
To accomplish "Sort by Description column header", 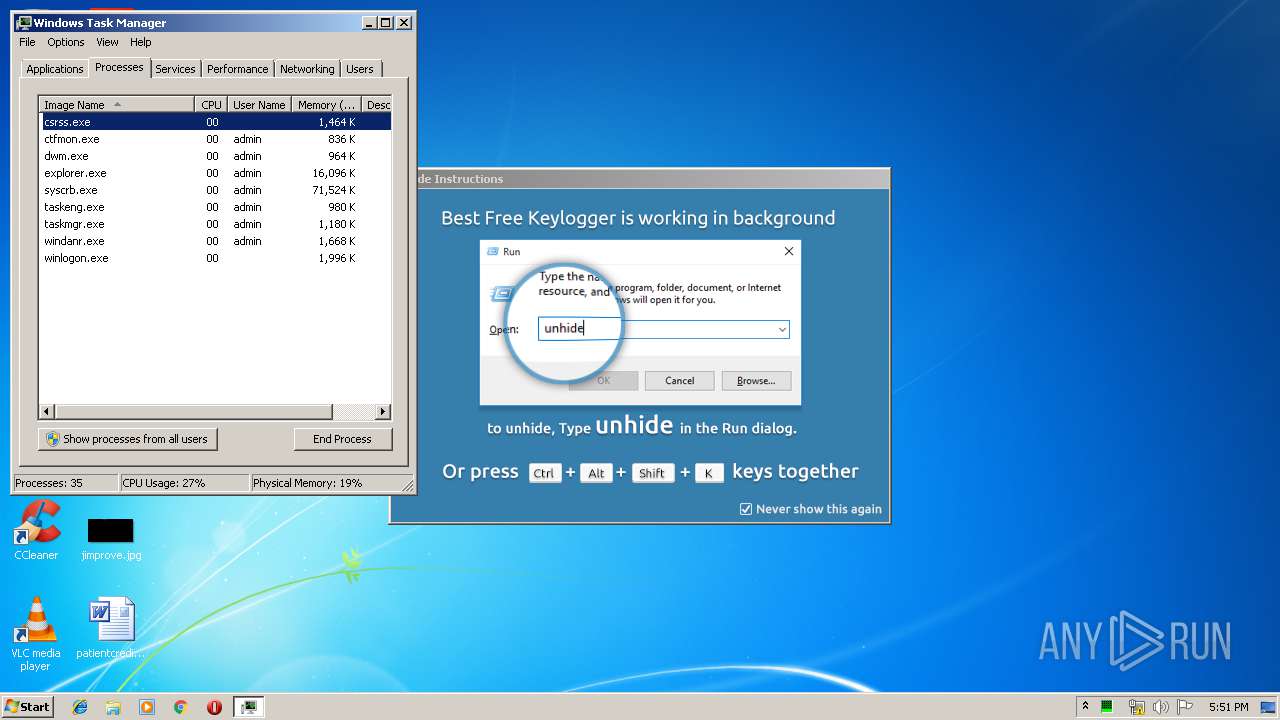I will (x=376, y=105).
